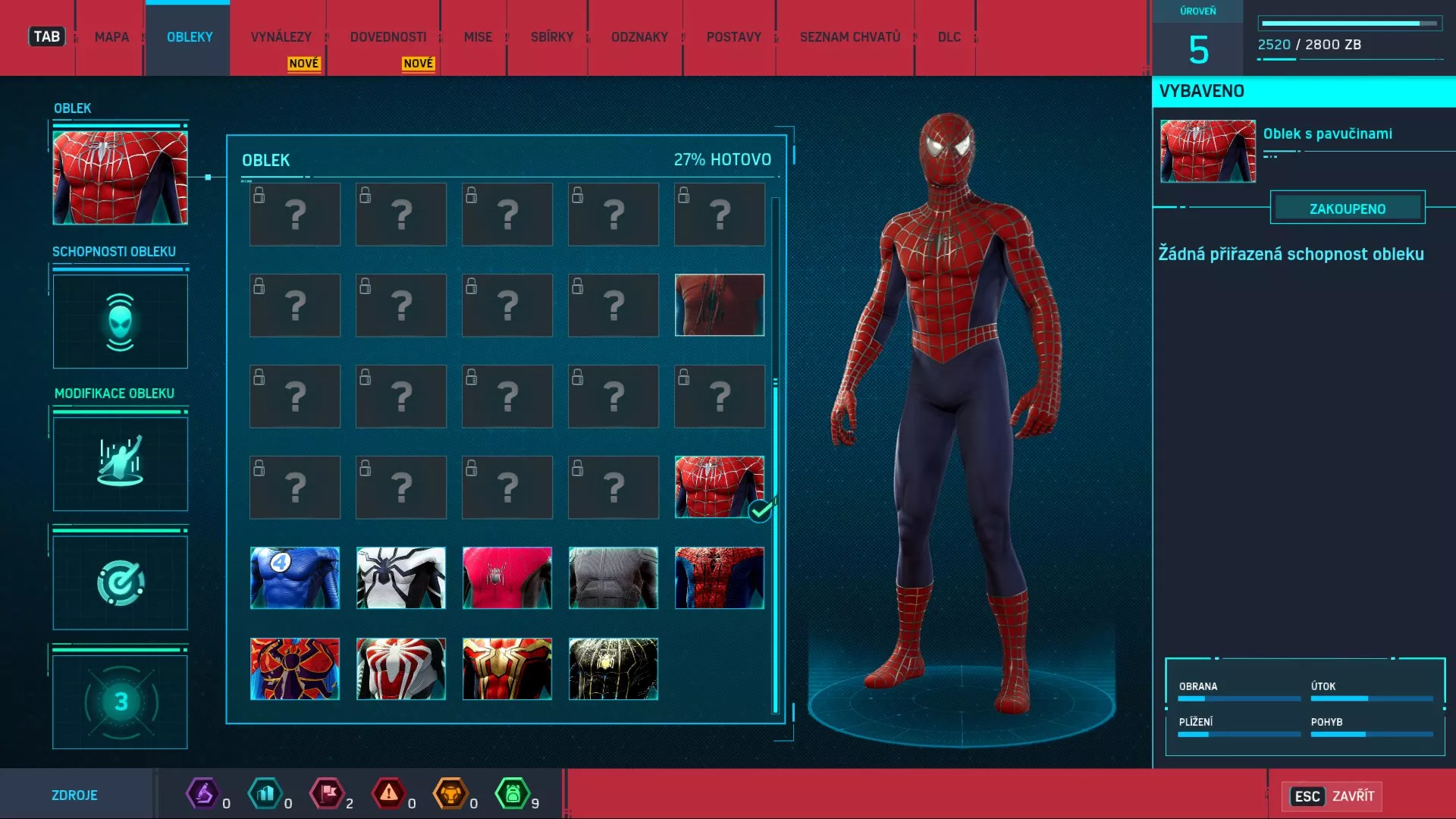
Task: Click the teal buildings resource token icon
Action: click(265, 793)
